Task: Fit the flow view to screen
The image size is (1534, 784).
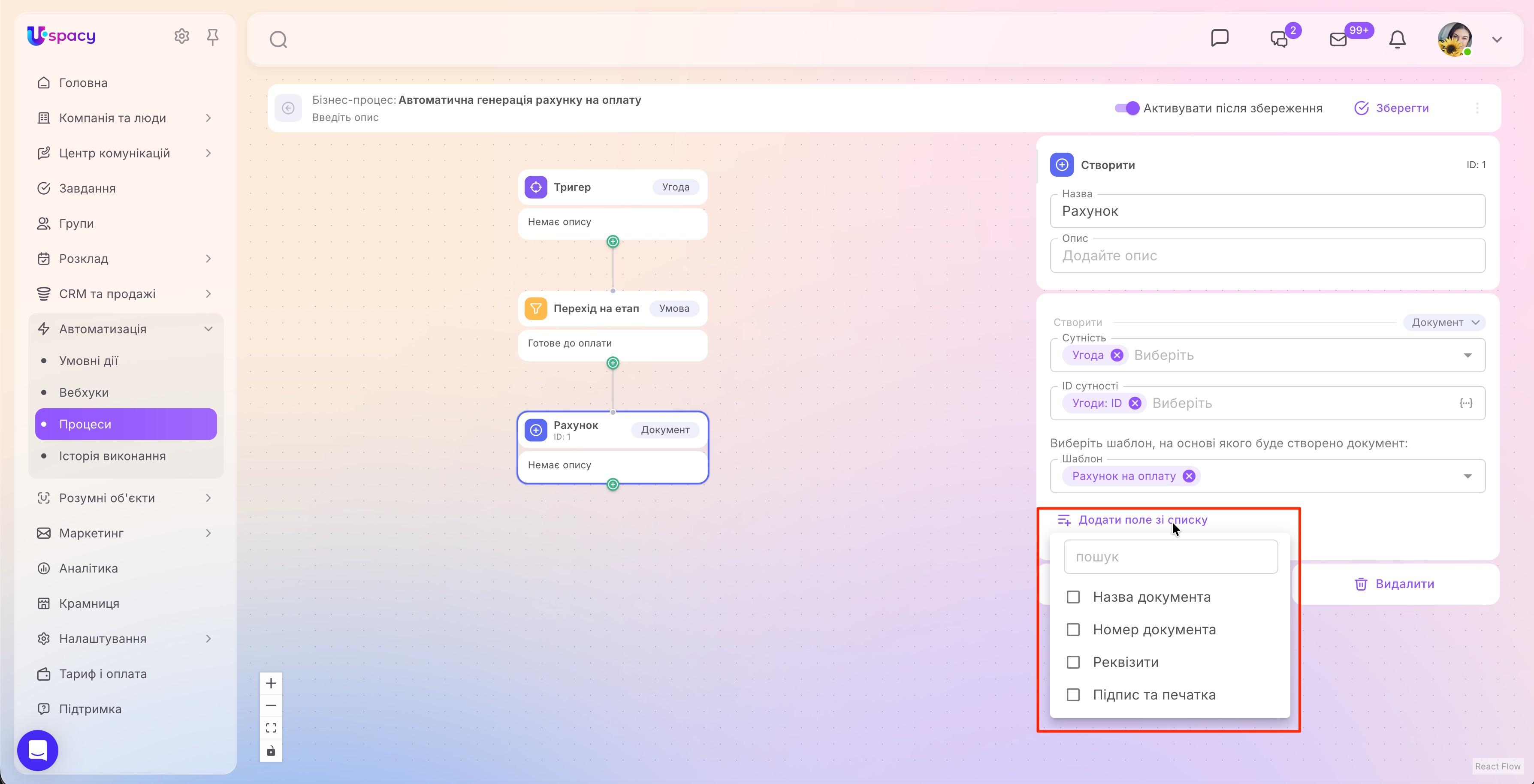Action: coord(271,727)
